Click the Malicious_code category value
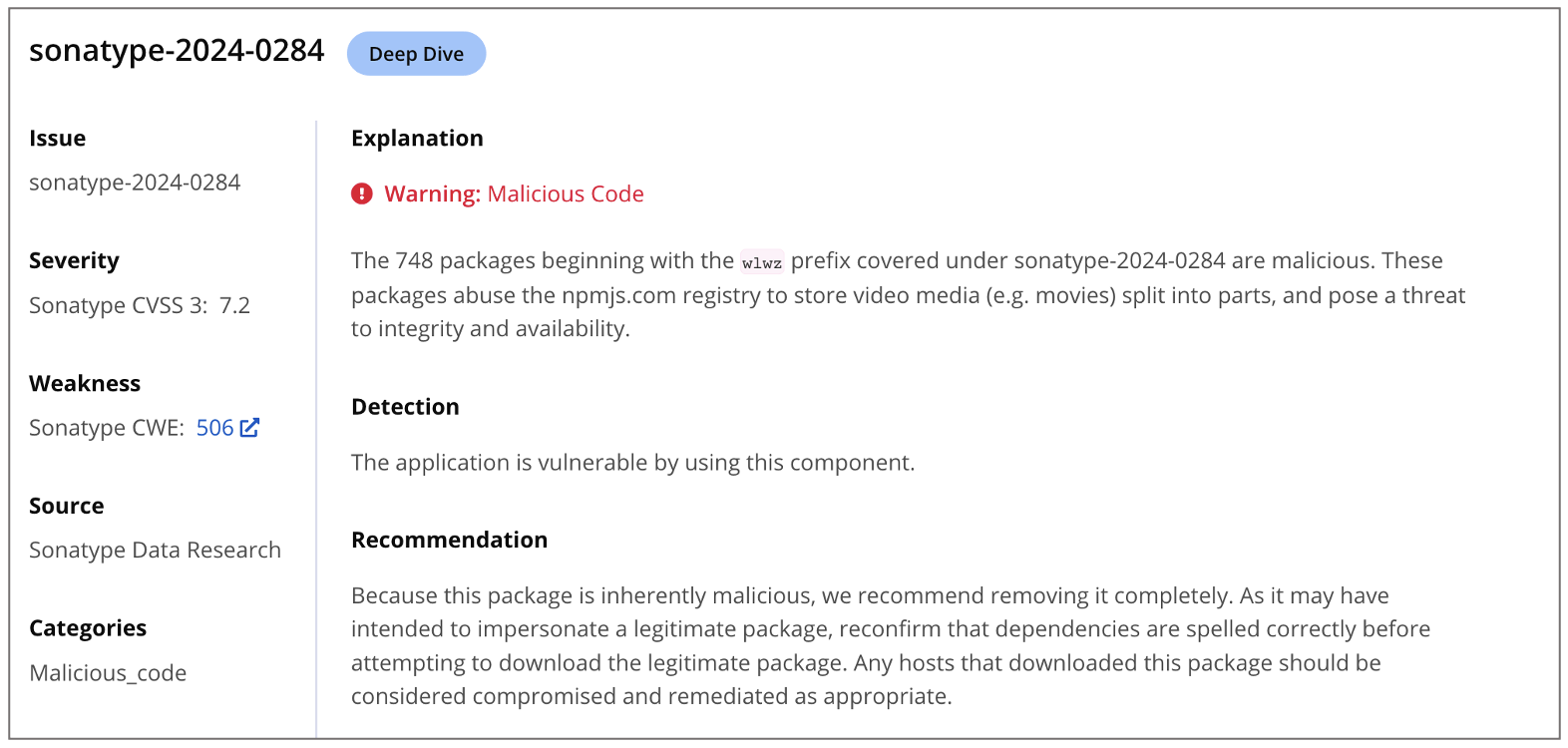This screenshot has width=1568, height=748. coord(108,673)
